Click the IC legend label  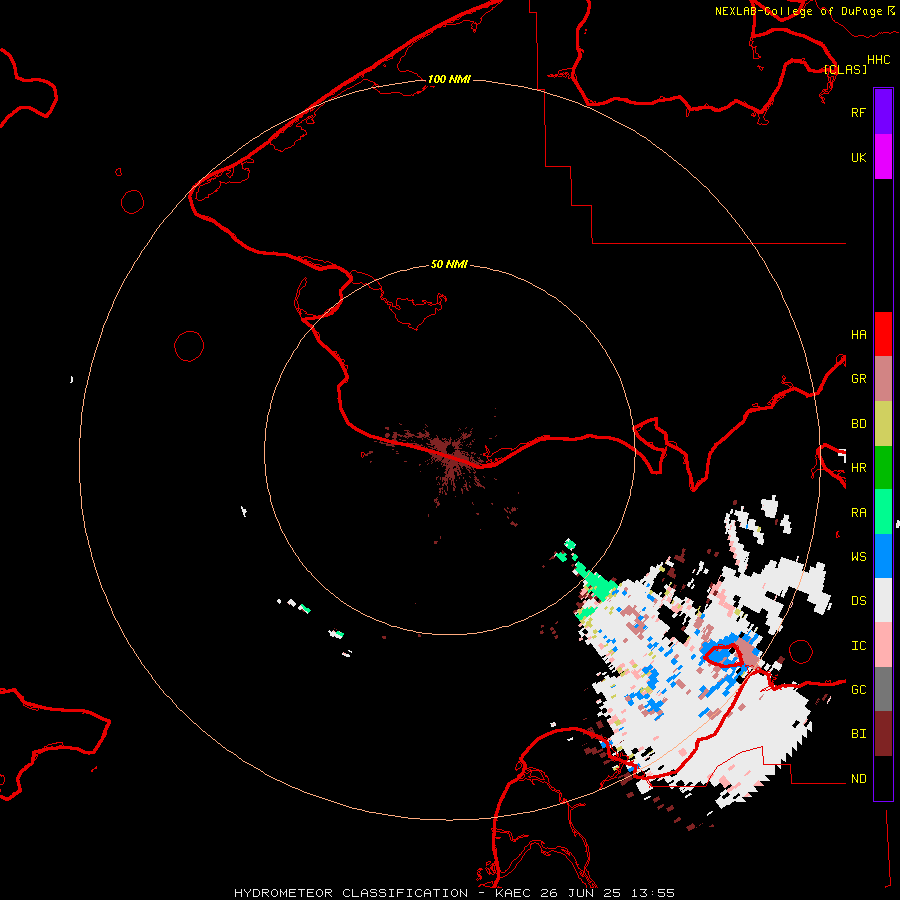point(858,646)
